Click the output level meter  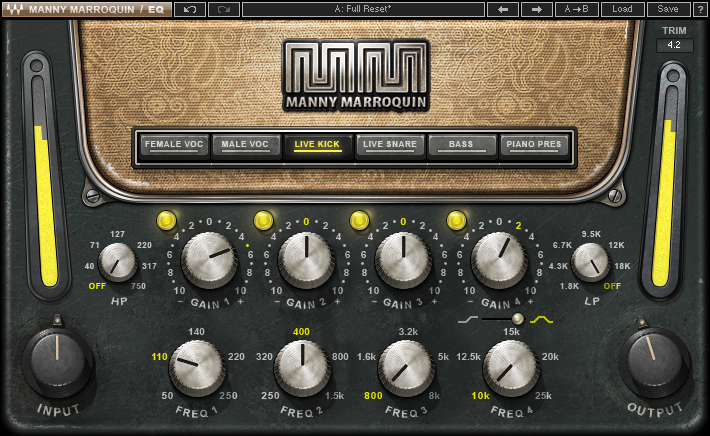tap(664, 186)
